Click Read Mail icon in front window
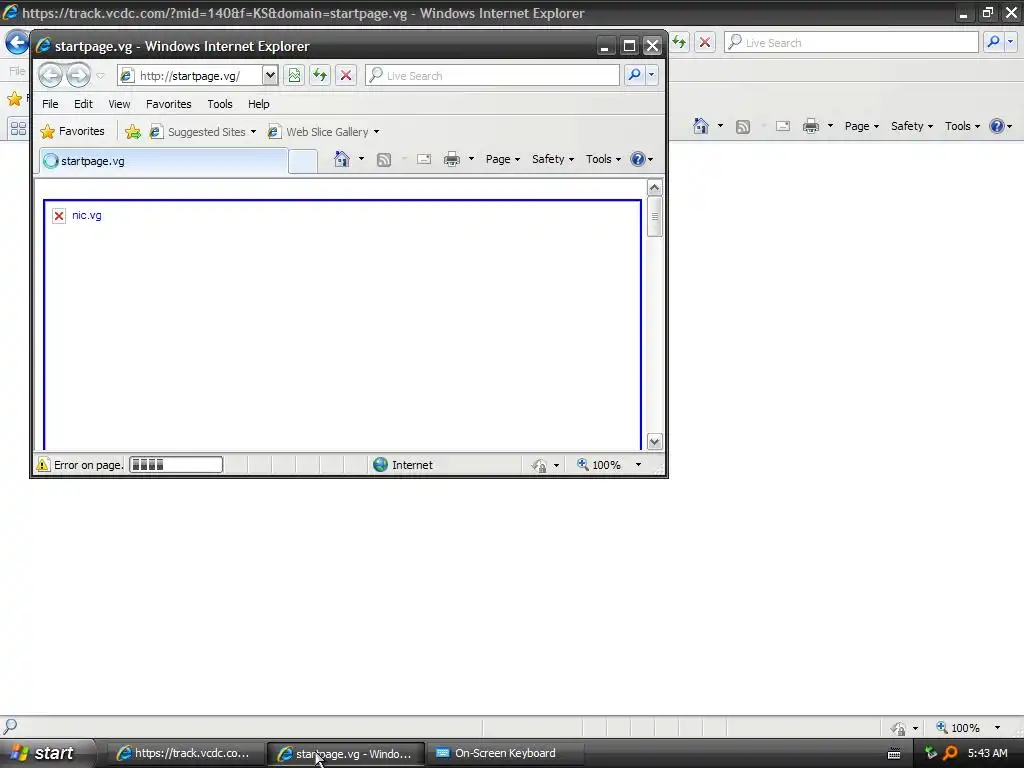Screen dimensions: 1024x768 424,159
